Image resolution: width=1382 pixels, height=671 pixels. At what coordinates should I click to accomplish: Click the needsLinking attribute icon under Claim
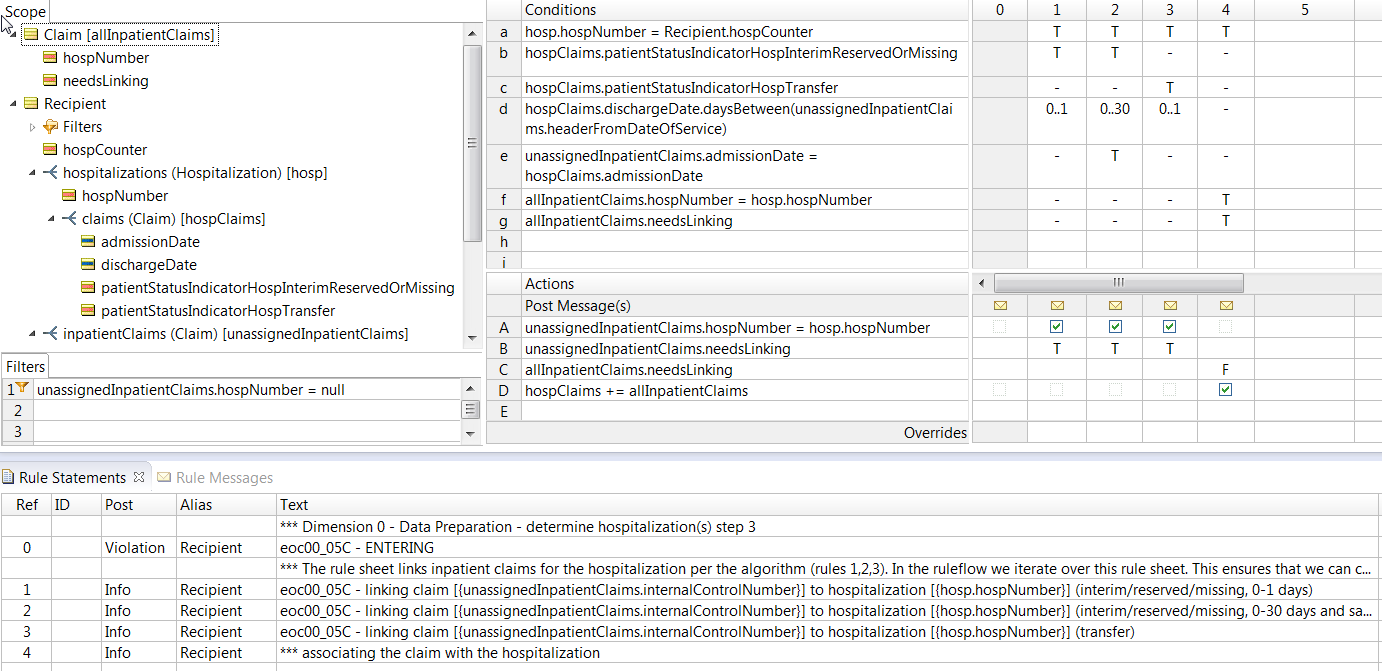(50, 81)
